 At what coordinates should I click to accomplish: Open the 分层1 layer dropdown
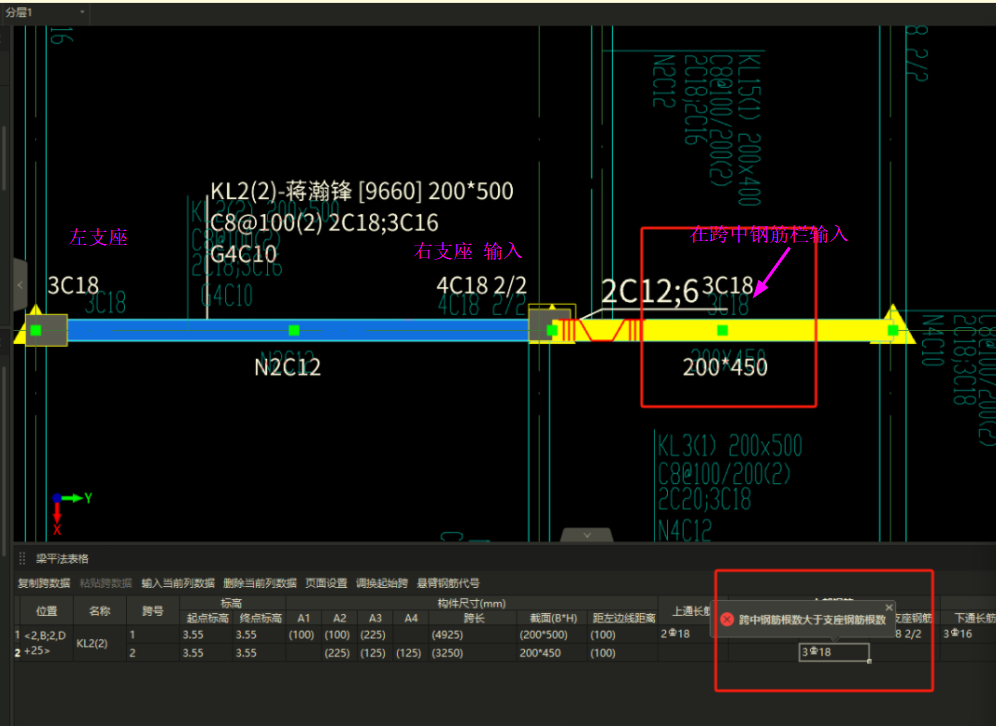tap(44, 13)
